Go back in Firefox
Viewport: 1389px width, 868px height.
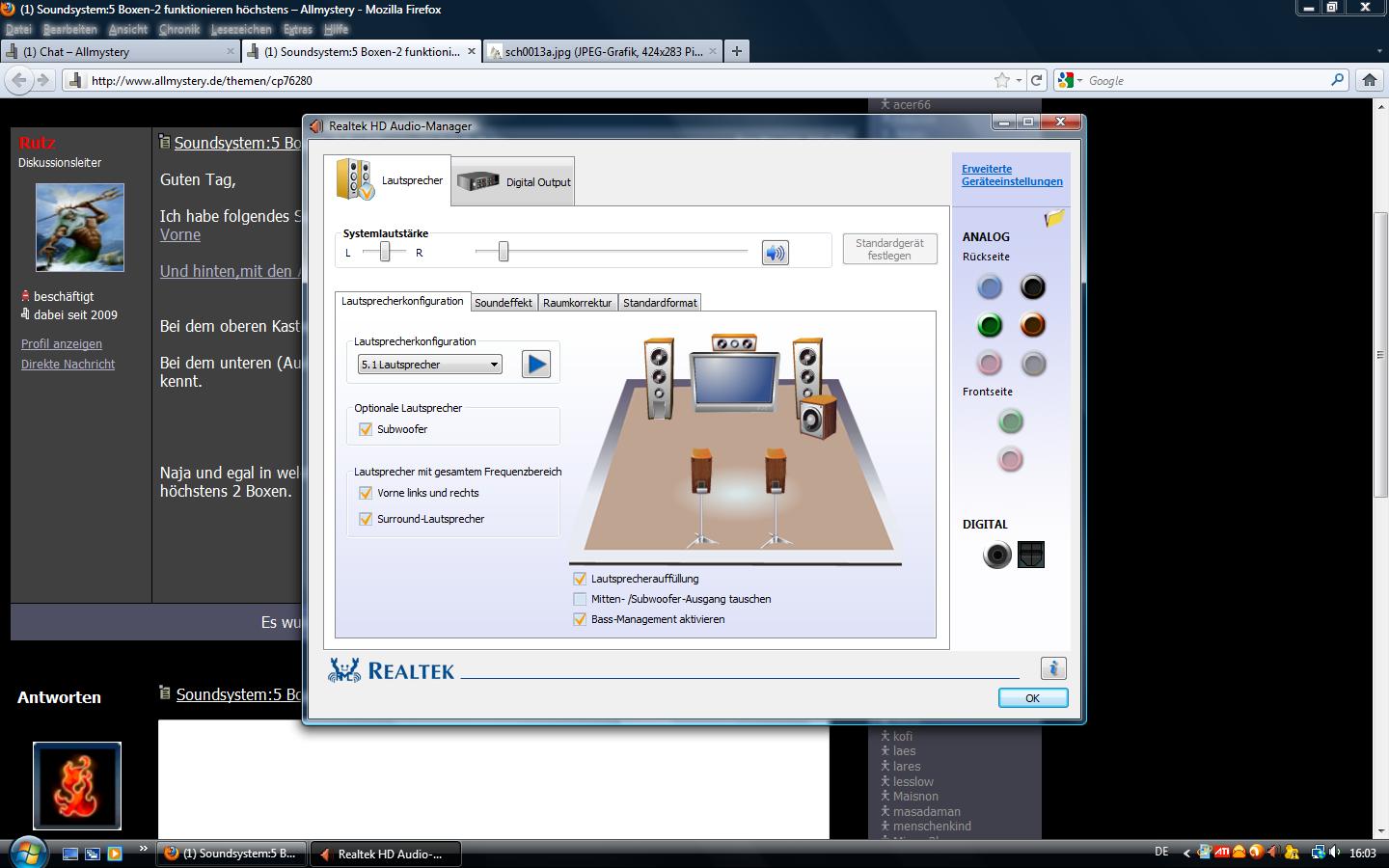click(19, 81)
